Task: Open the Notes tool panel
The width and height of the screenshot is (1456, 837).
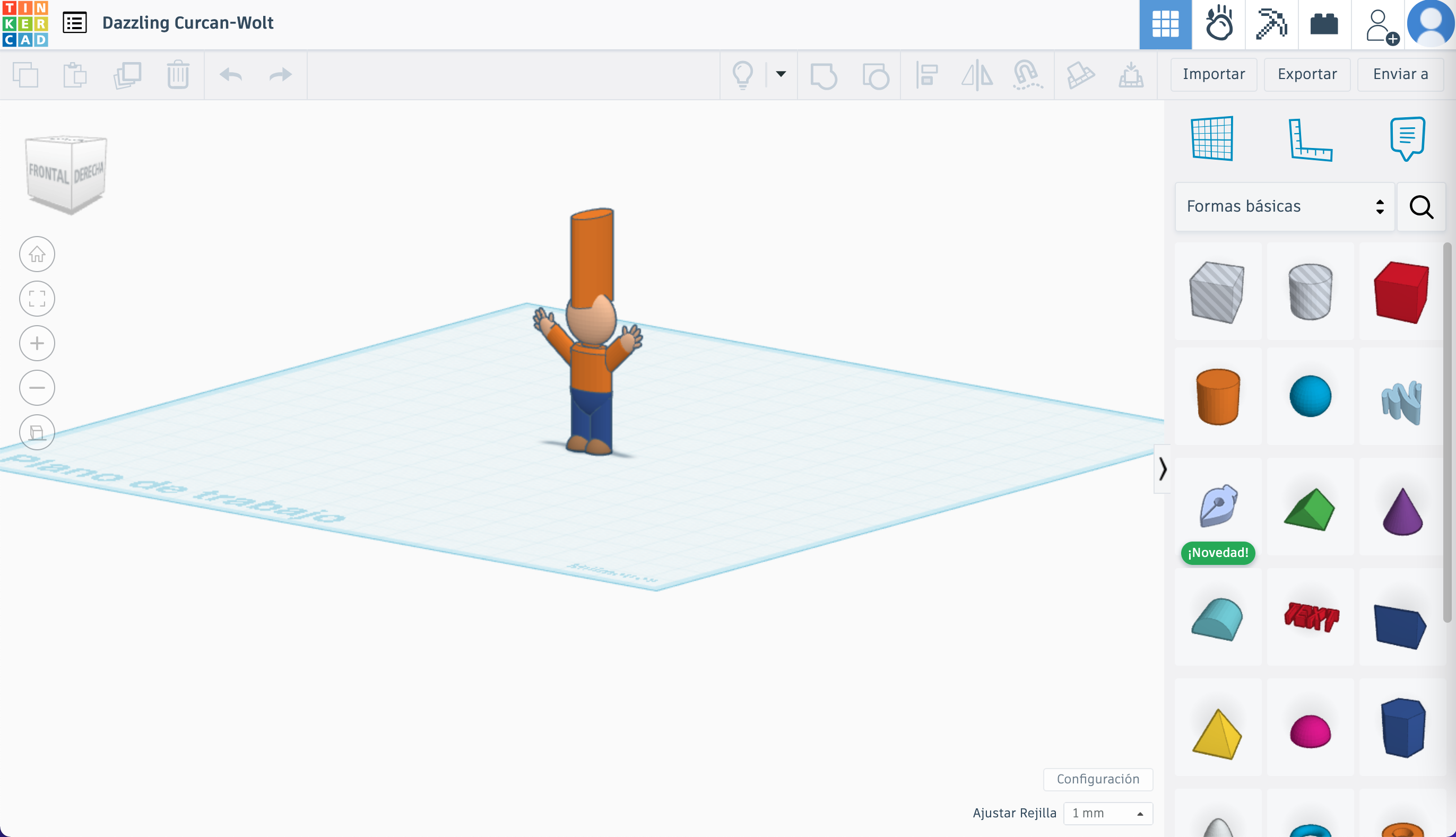Action: tap(1407, 138)
